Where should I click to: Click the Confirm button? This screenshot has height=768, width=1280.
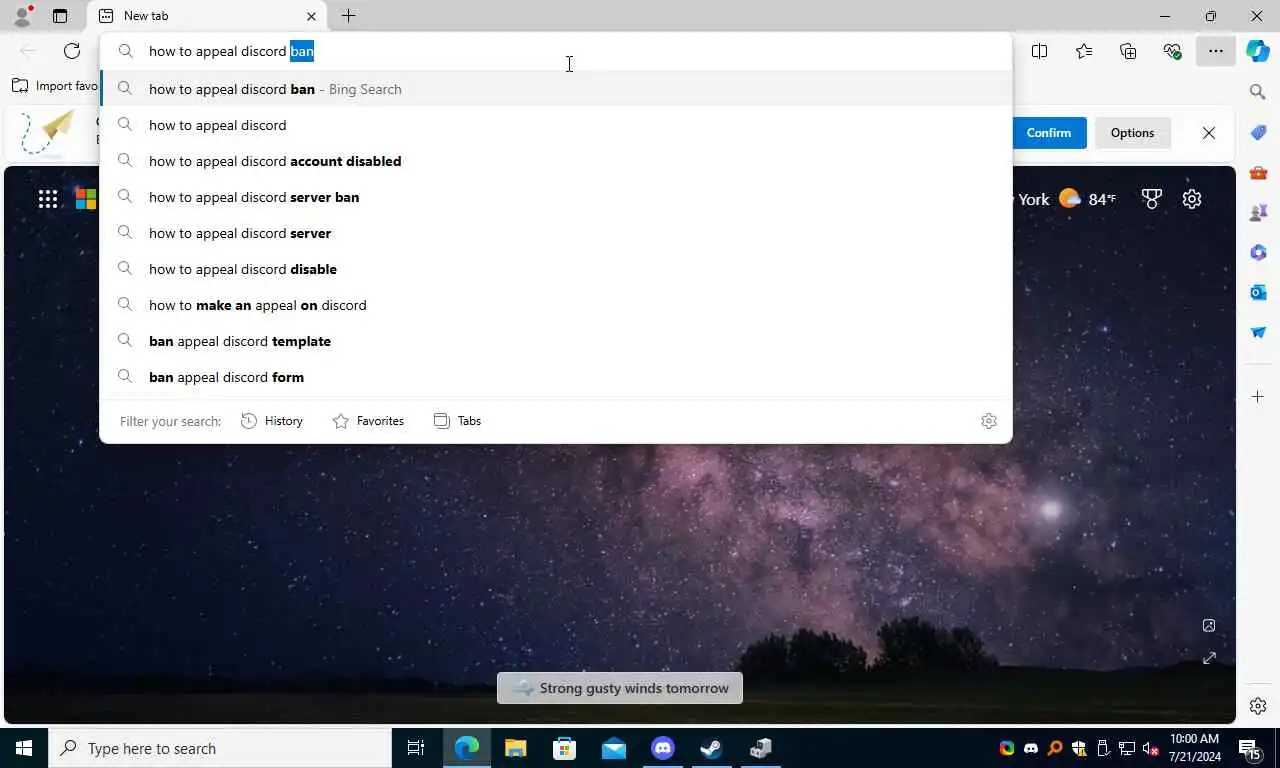tap(1049, 133)
